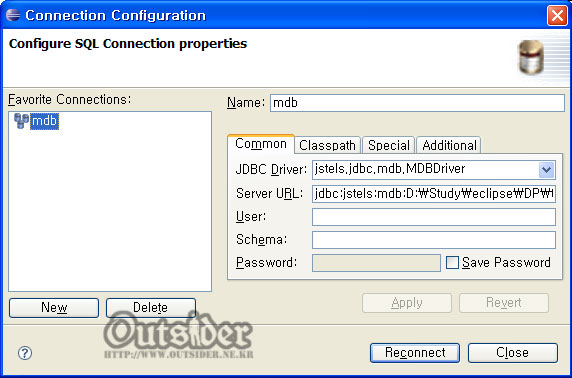Screen dimensions: 572x378
Task: Open the Special tab
Action: (389, 145)
